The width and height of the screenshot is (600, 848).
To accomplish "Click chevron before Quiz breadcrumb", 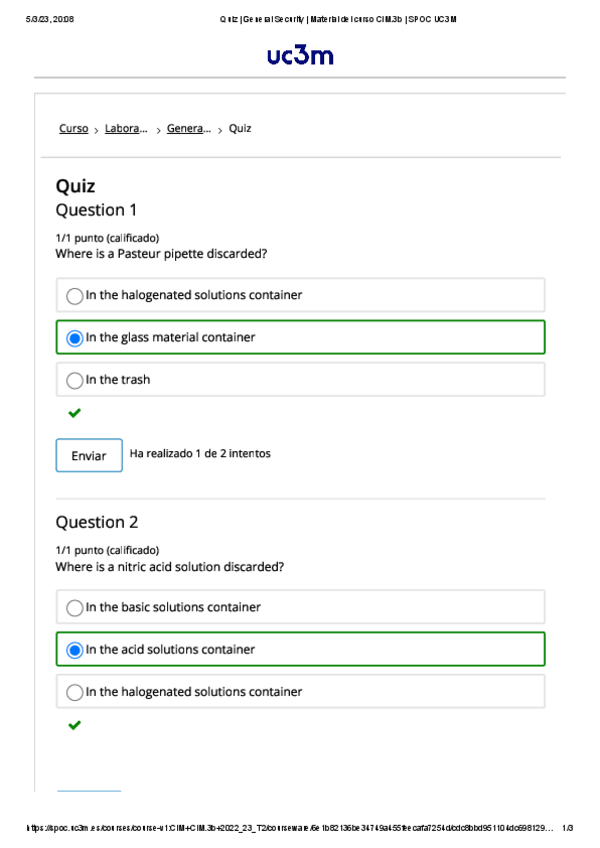I will coord(220,130).
